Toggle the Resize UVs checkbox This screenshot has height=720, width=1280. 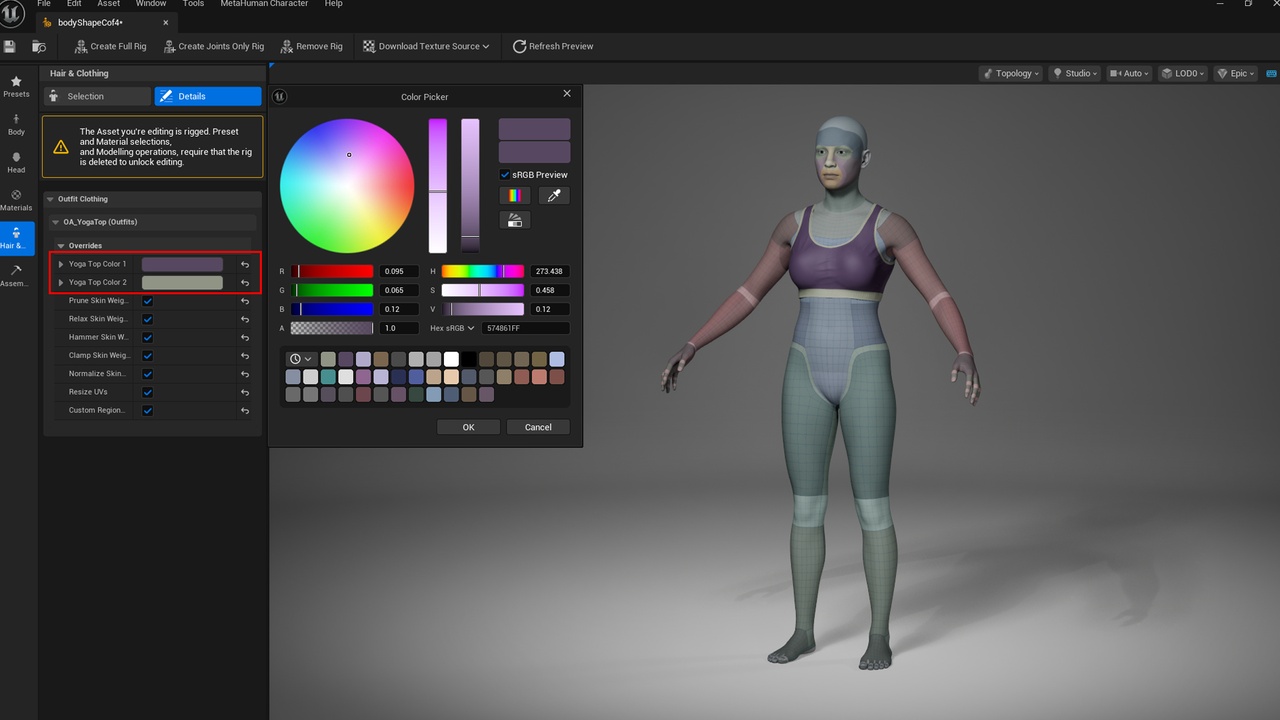pos(148,393)
